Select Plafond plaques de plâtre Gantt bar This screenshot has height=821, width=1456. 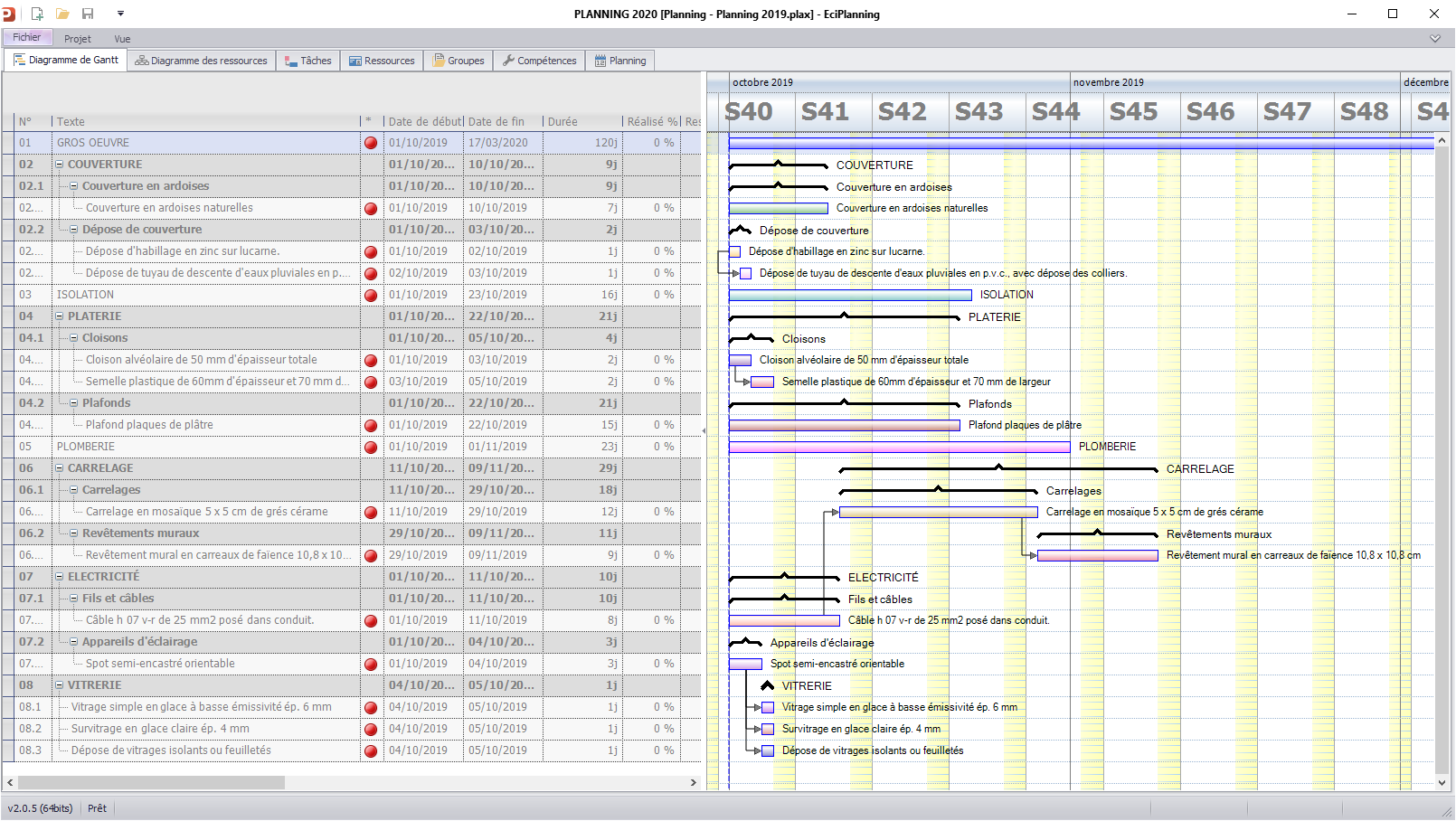(x=845, y=425)
